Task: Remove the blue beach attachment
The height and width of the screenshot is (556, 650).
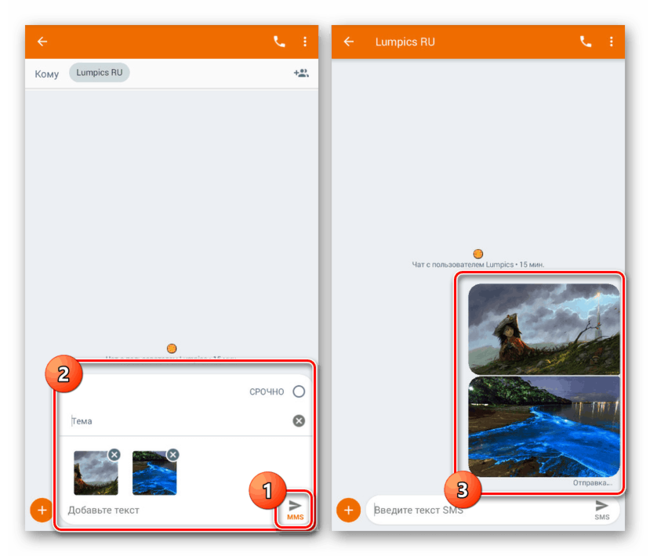Action: click(x=173, y=455)
